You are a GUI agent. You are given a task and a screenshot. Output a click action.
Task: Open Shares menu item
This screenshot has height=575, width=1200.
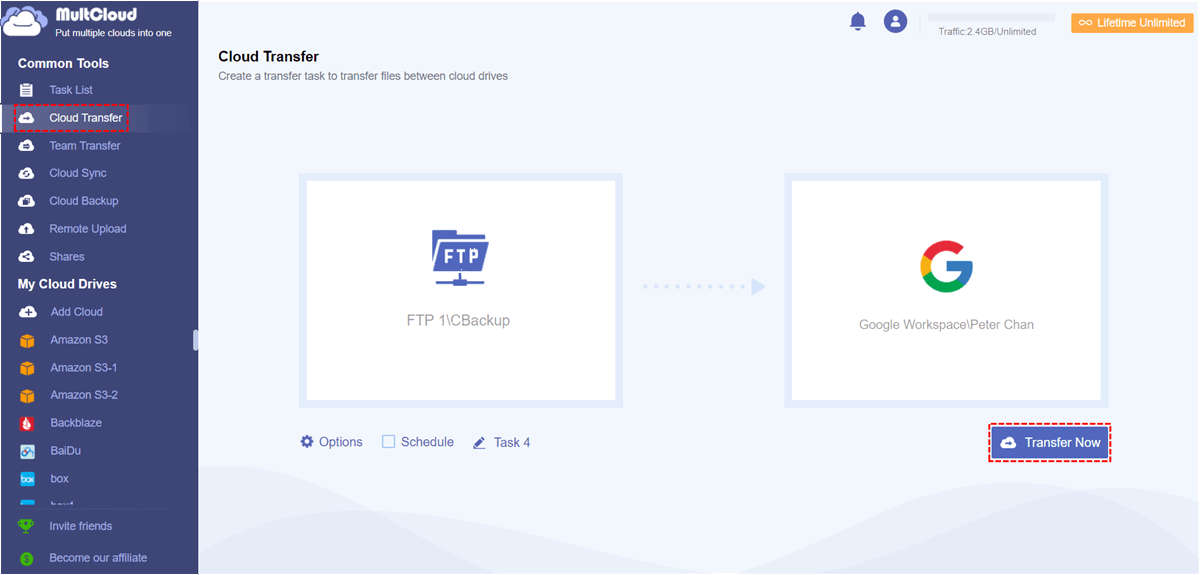point(67,257)
